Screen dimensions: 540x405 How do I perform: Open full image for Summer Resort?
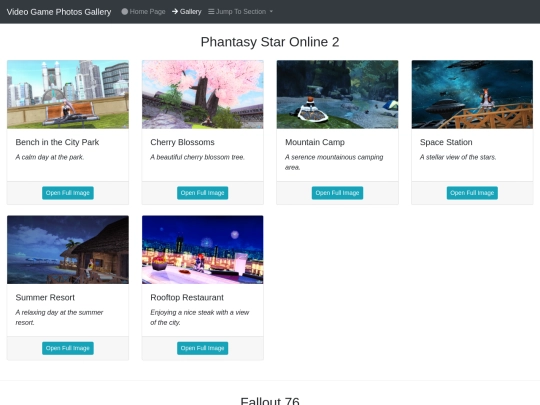coord(68,348)
